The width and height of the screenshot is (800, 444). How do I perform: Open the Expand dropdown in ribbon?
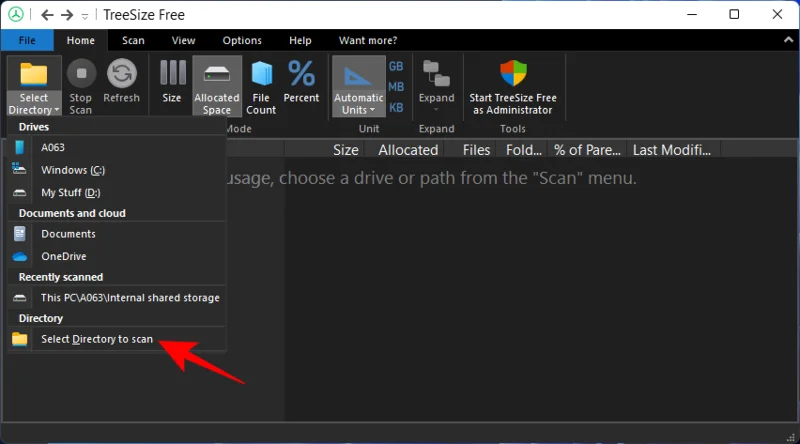click(x=436, y=86)
